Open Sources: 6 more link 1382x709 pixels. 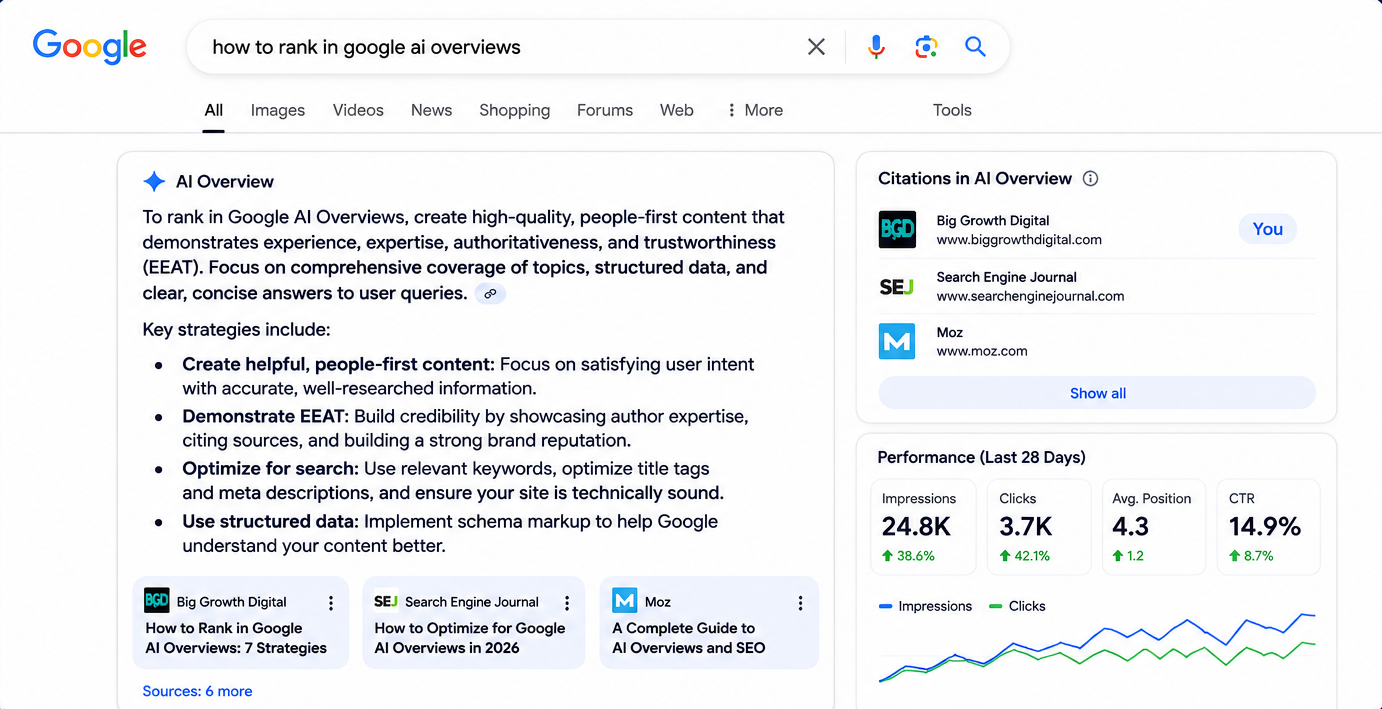[x=197, y=691]
